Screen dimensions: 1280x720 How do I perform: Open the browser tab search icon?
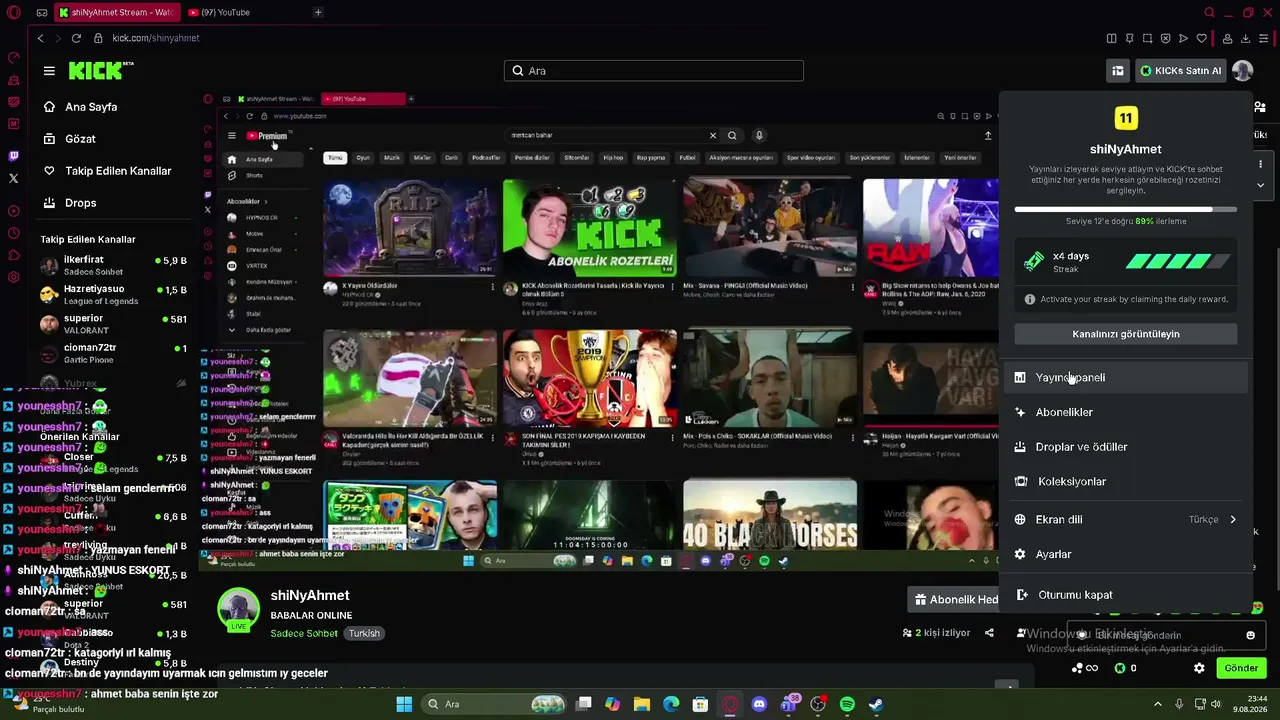coord(1209,13)
